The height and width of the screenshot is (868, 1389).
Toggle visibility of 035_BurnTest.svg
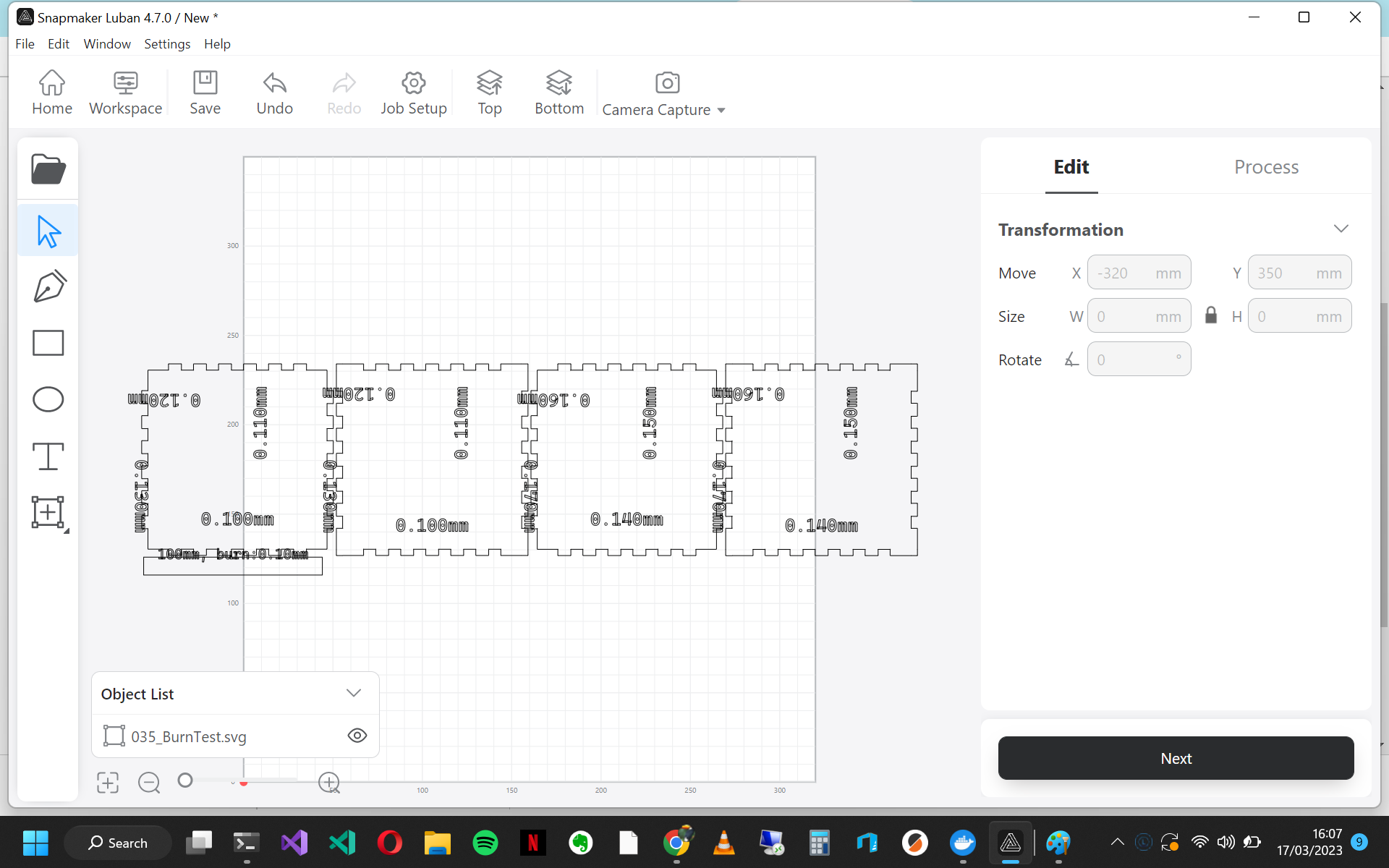tap(357, 735)
